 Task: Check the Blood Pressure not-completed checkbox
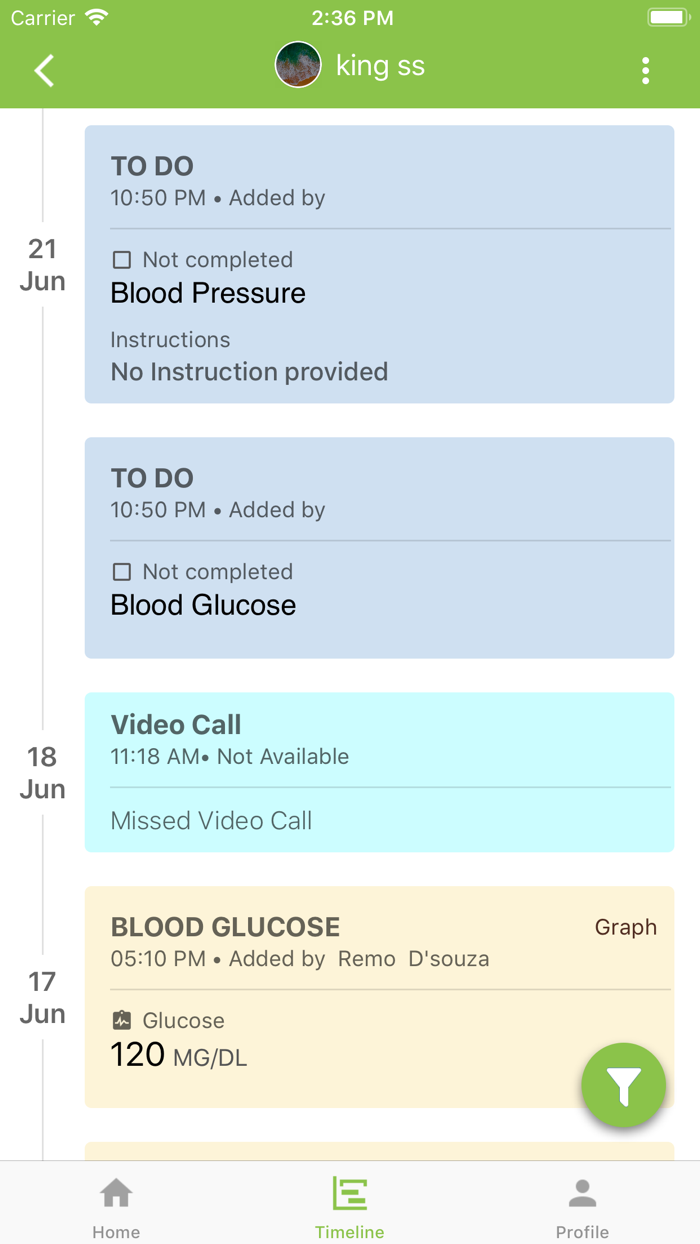pos(122,260)
